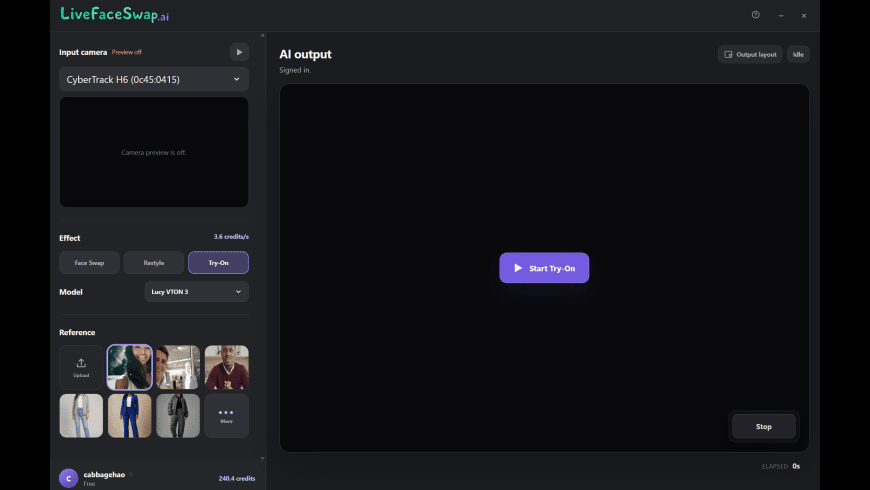Open the help icon in title bar
This screenshot has height=490, width=870.
pos(756,15)
